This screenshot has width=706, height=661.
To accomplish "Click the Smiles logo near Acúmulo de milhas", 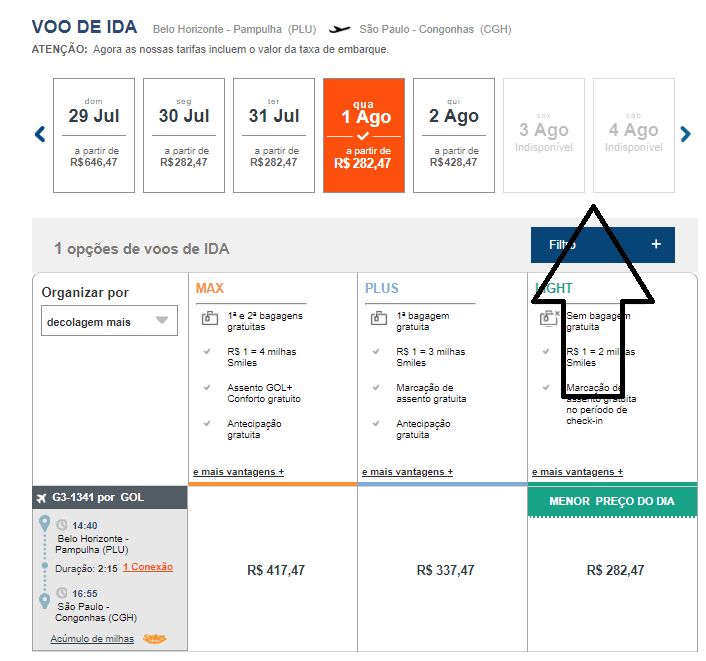I will (x=154, y=638).
